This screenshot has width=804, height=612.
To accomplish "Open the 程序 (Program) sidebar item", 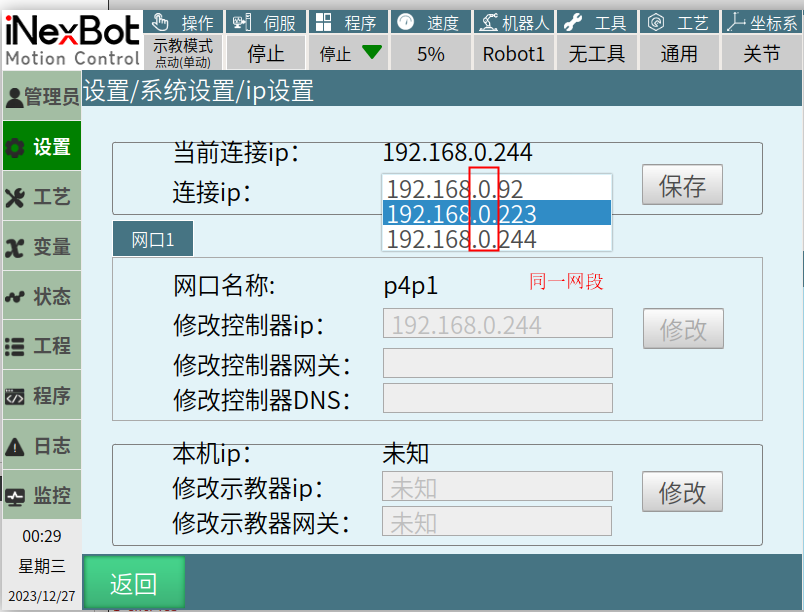I will 41,397.
